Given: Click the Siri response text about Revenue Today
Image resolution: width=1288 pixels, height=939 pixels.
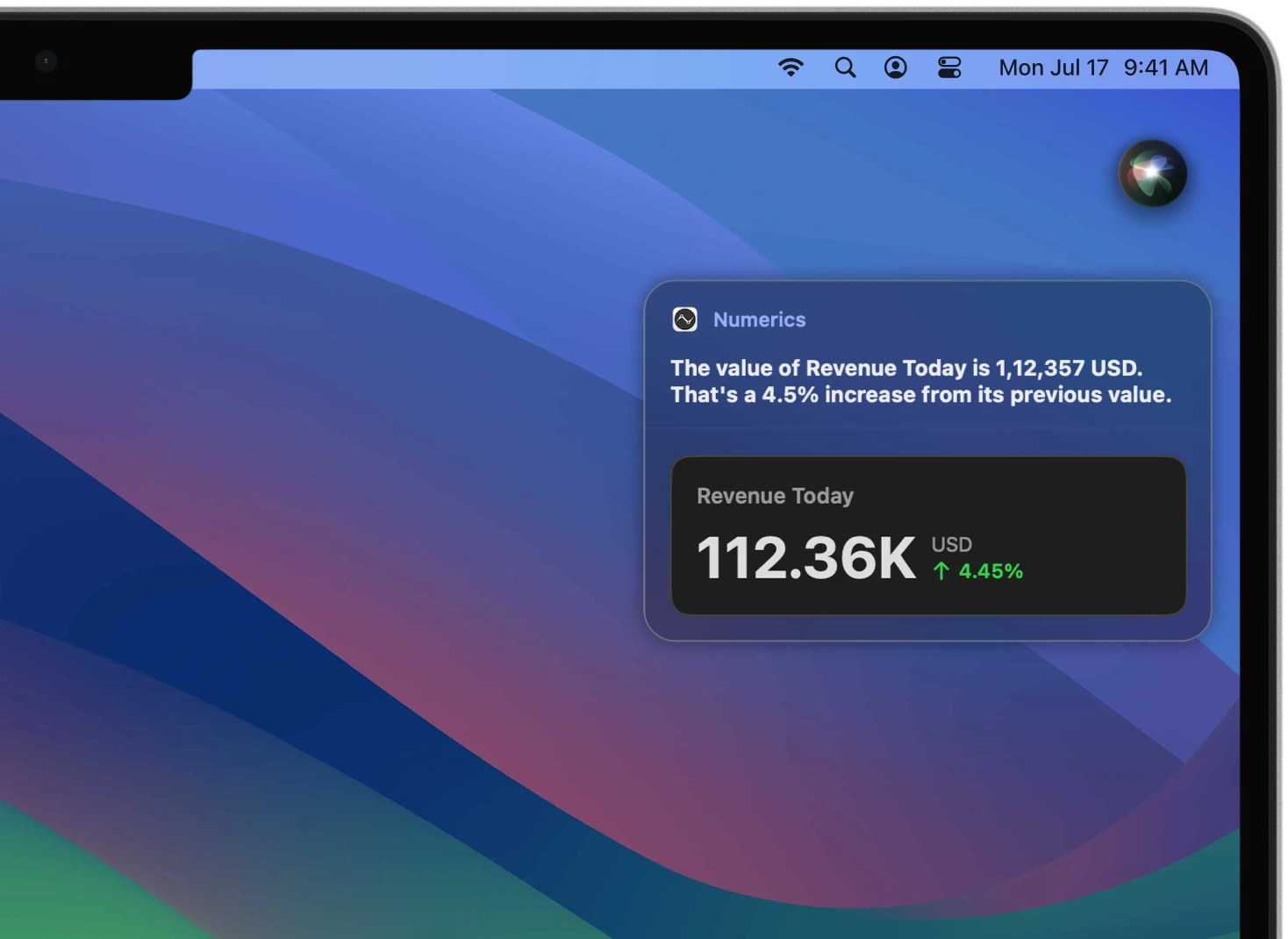Looking at the screenshot, I should (x=921, y=381).
